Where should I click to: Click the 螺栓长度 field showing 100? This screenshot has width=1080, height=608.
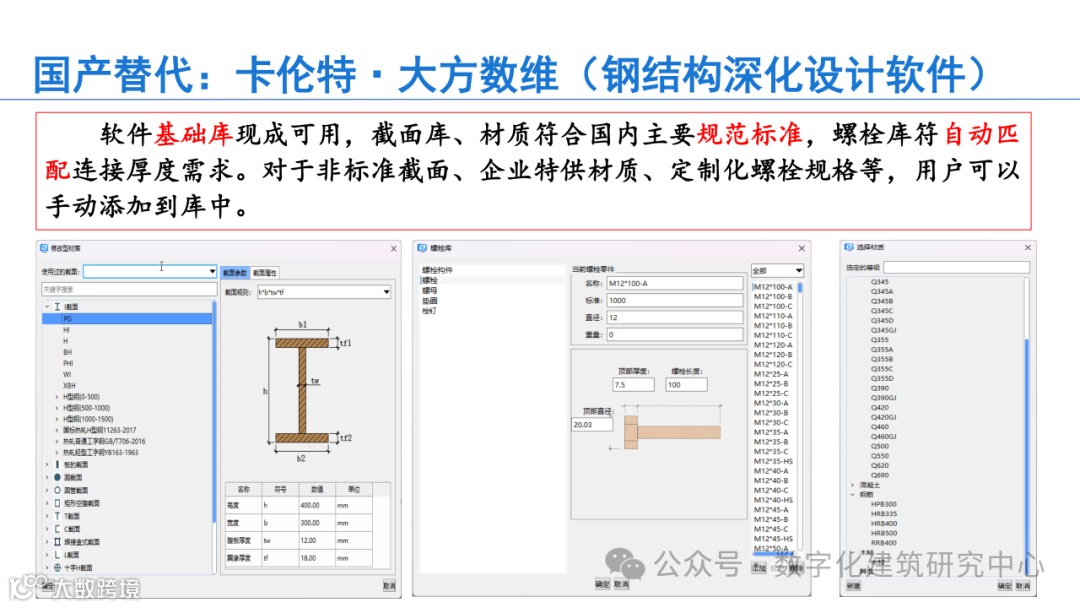tap(686, 385)
